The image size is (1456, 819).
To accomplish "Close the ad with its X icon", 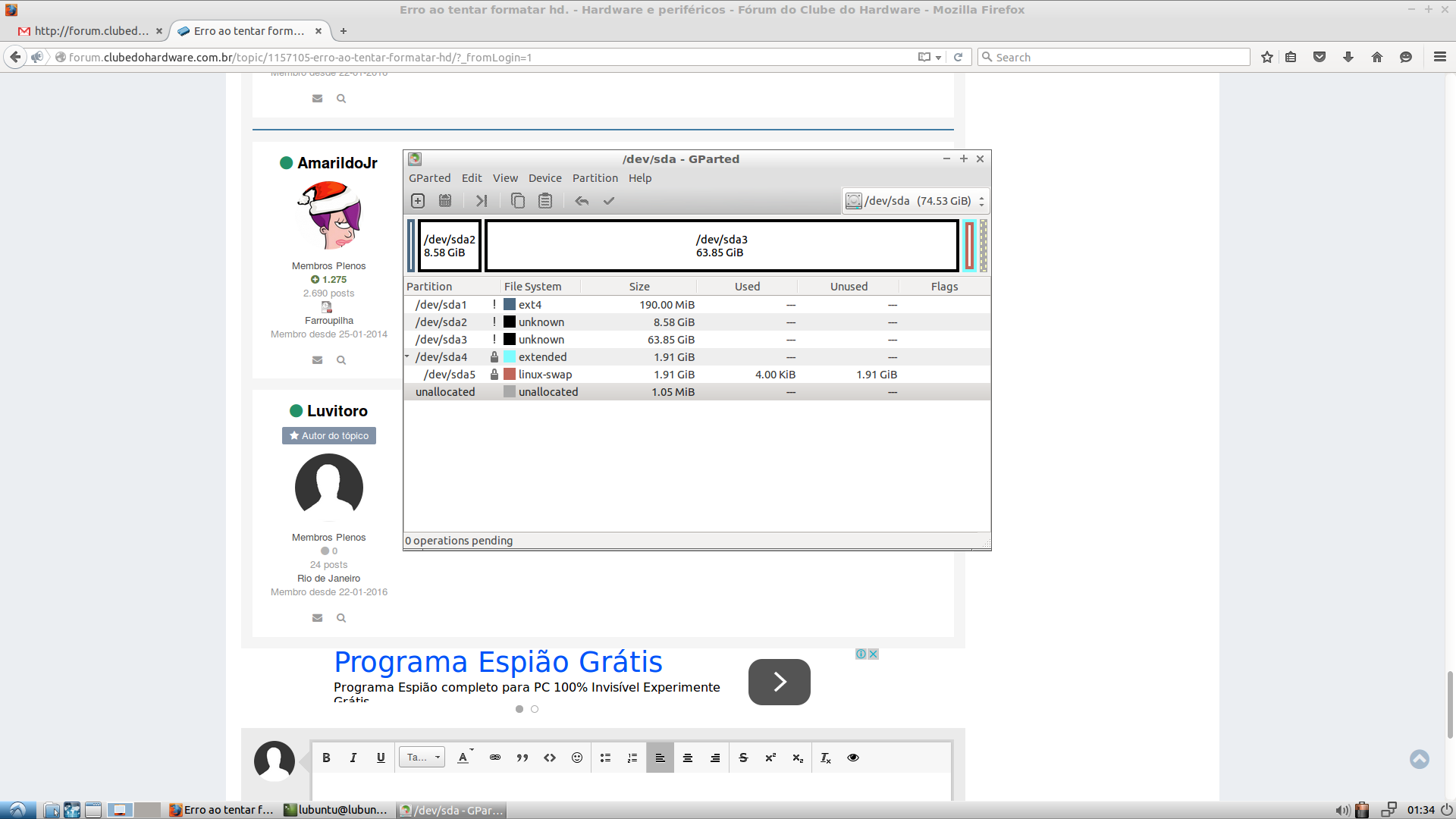I will (873, 654).
